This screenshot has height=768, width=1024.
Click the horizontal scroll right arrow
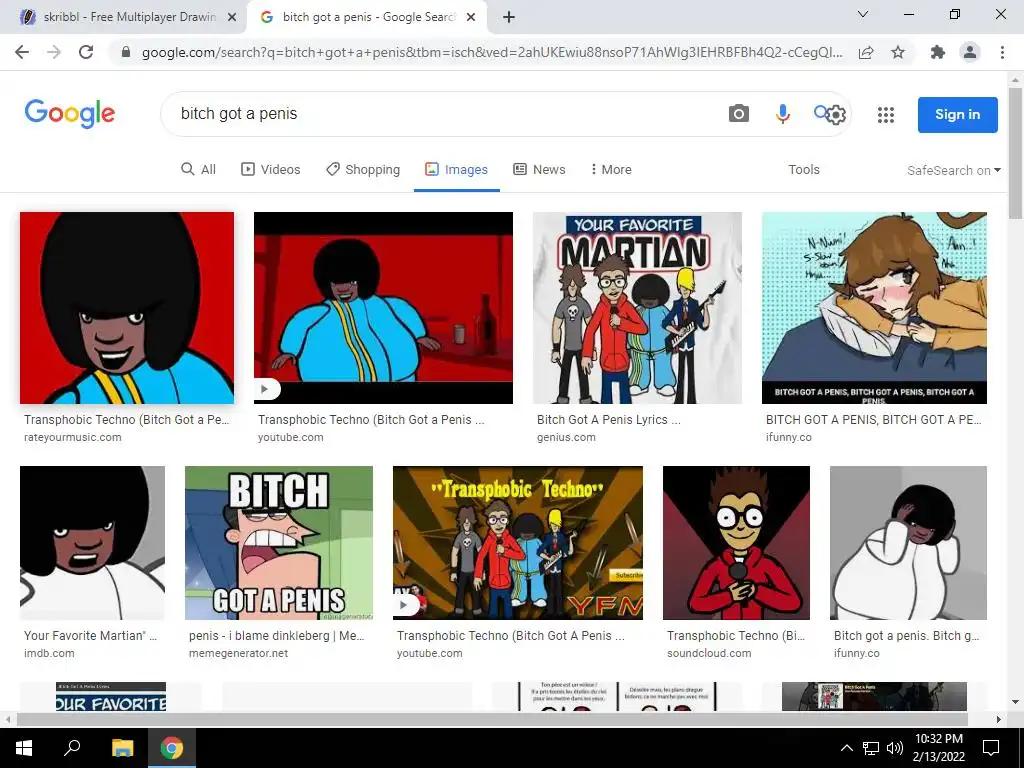[x=999, y=719]
